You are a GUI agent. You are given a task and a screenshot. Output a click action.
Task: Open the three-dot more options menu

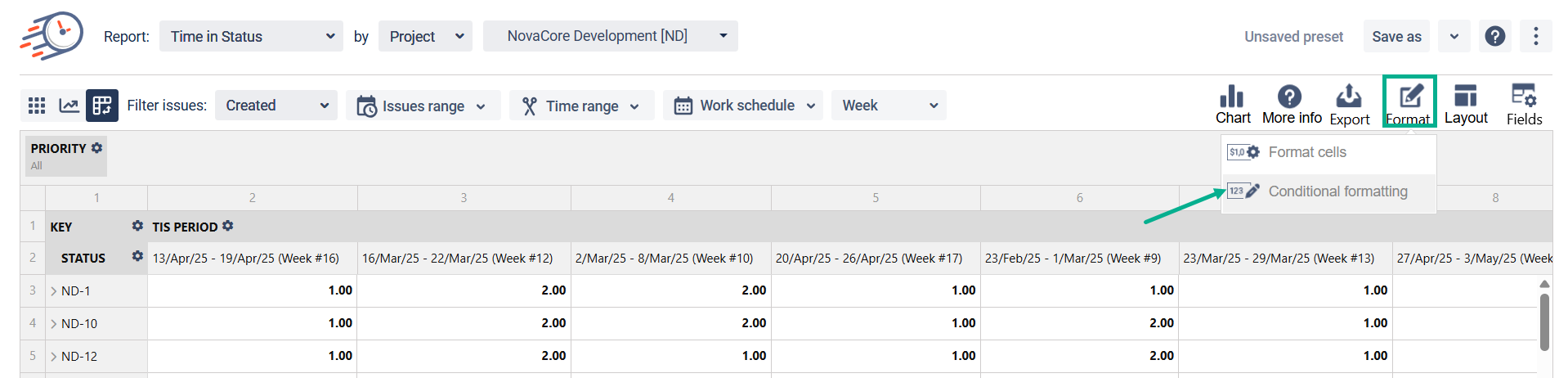point(1536,36)
